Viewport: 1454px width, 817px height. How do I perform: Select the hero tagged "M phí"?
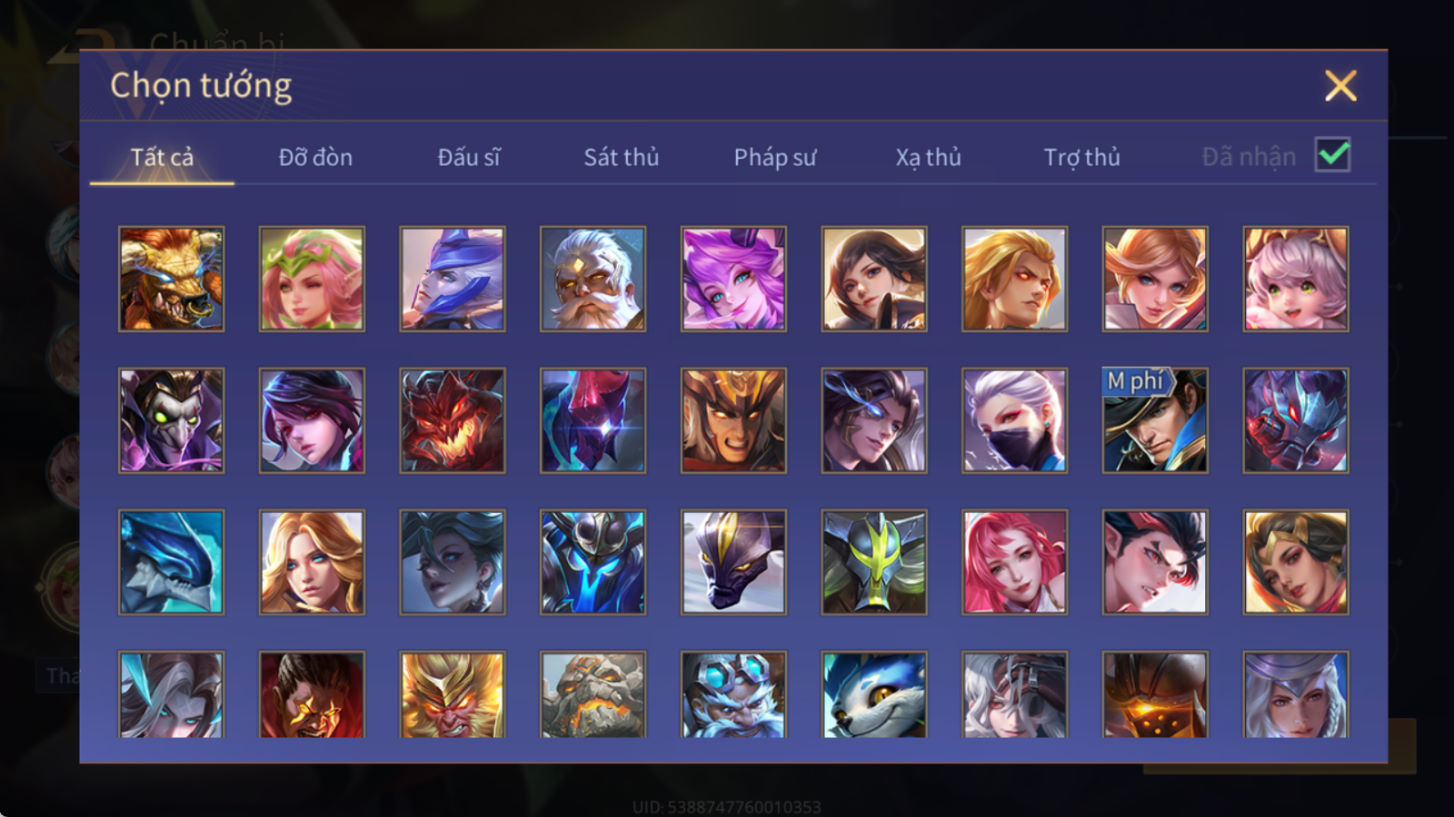[x=1155, y=420]
